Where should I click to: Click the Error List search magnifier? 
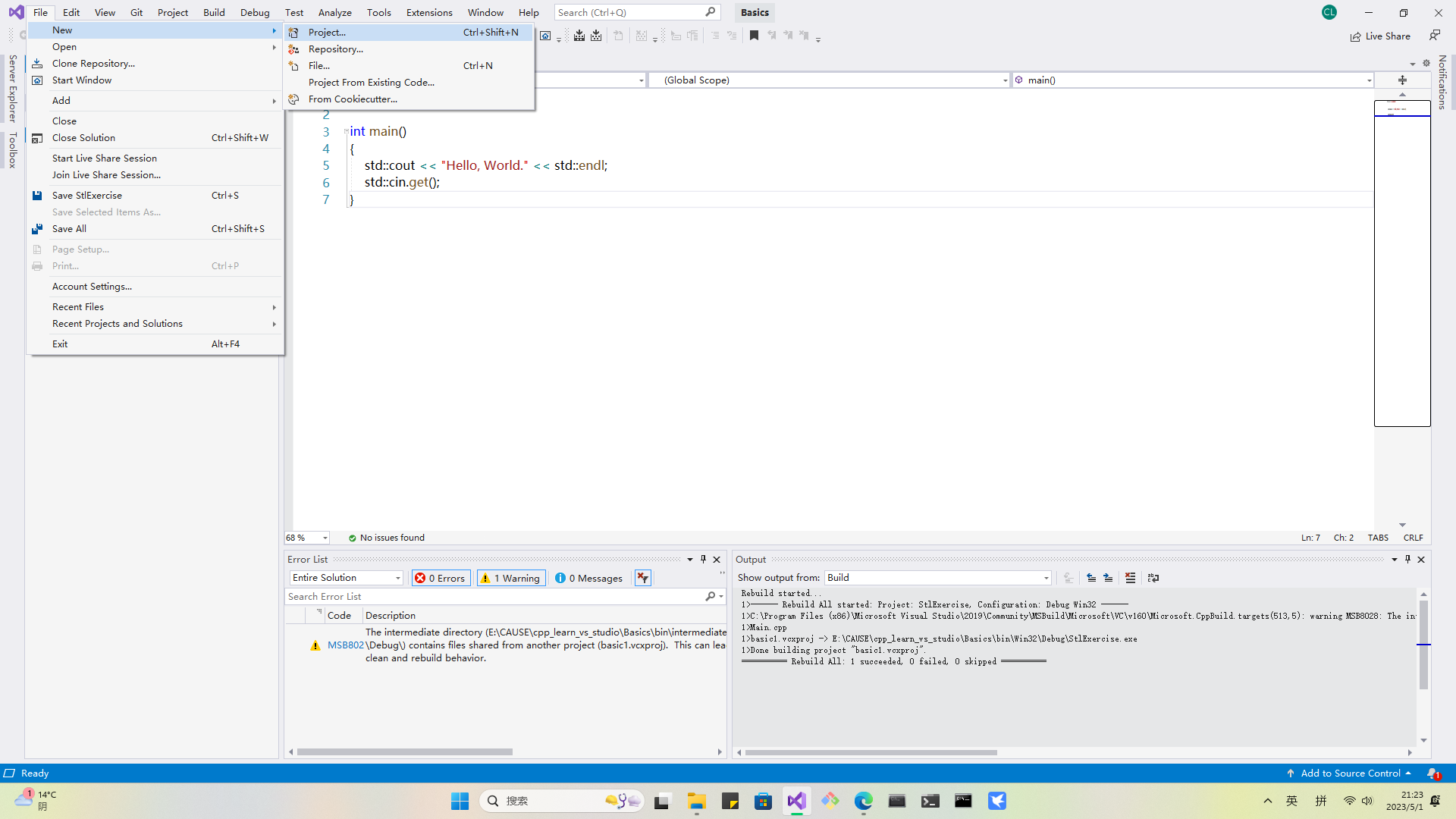[711, 597]
